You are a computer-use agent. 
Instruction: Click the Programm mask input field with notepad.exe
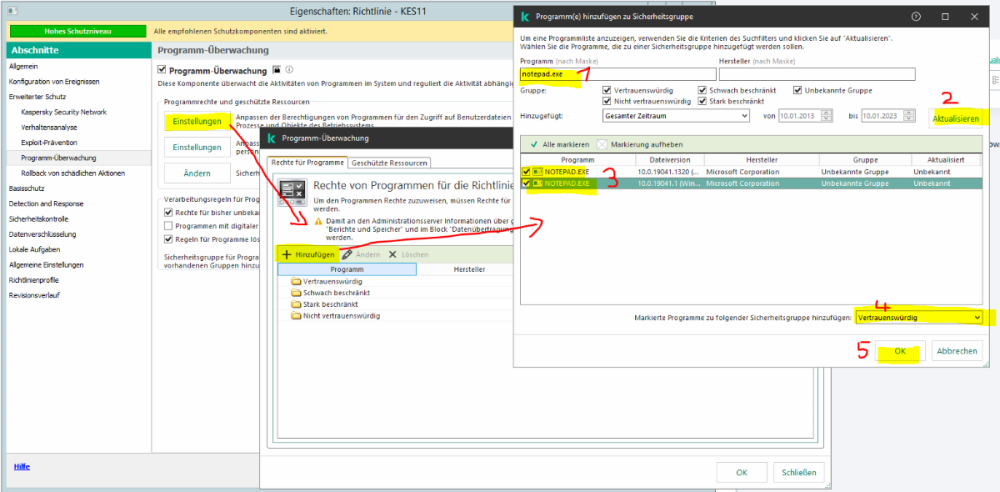617,74
